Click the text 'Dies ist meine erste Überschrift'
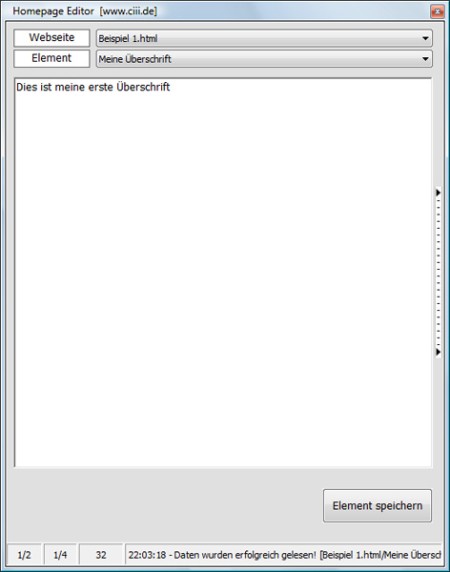 (93, 87)
